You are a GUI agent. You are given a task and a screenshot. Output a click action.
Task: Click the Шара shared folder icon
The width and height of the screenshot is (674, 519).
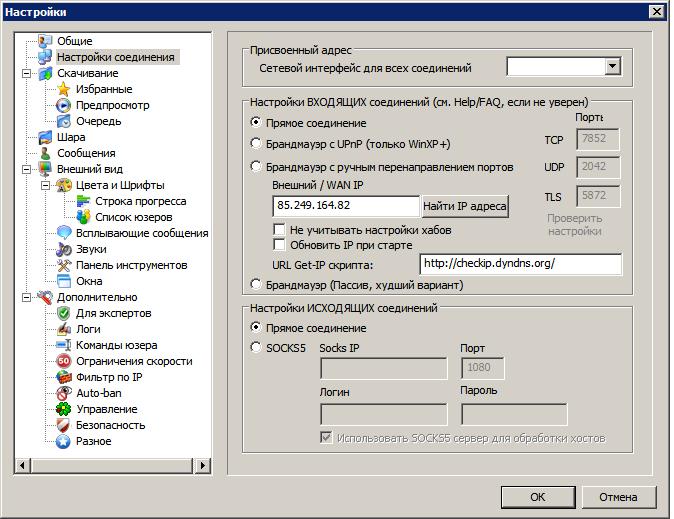(x=45, y=137)
